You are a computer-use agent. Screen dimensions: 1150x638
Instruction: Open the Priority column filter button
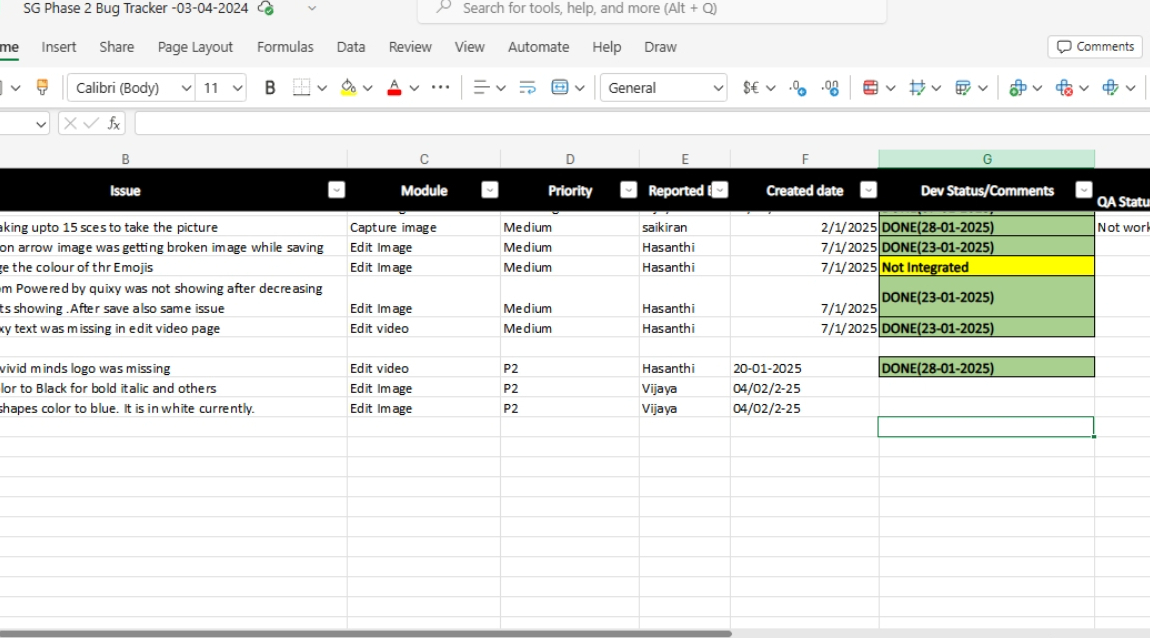[x=629, y=190]
